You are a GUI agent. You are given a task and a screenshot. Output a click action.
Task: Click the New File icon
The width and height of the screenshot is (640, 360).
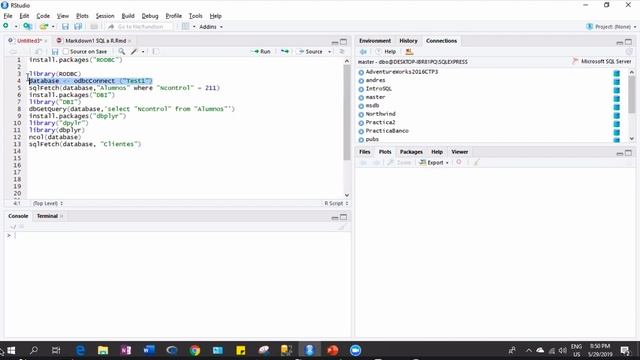(6, 26)
